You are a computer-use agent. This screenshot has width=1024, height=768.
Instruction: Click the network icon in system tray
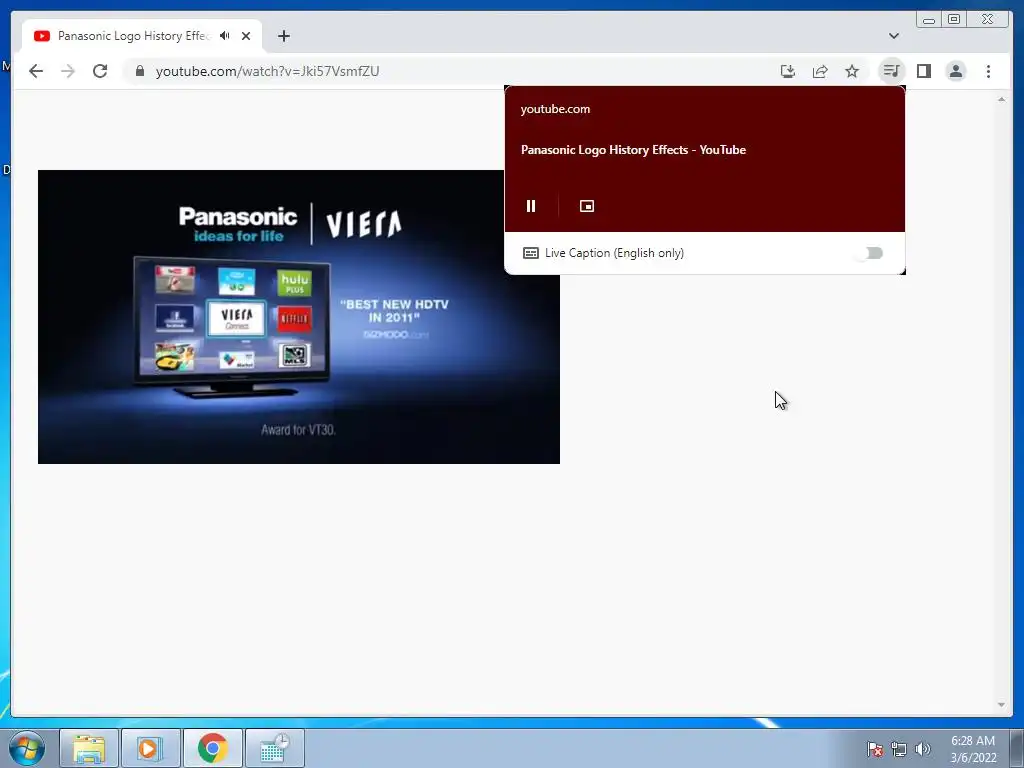(899, 749)
